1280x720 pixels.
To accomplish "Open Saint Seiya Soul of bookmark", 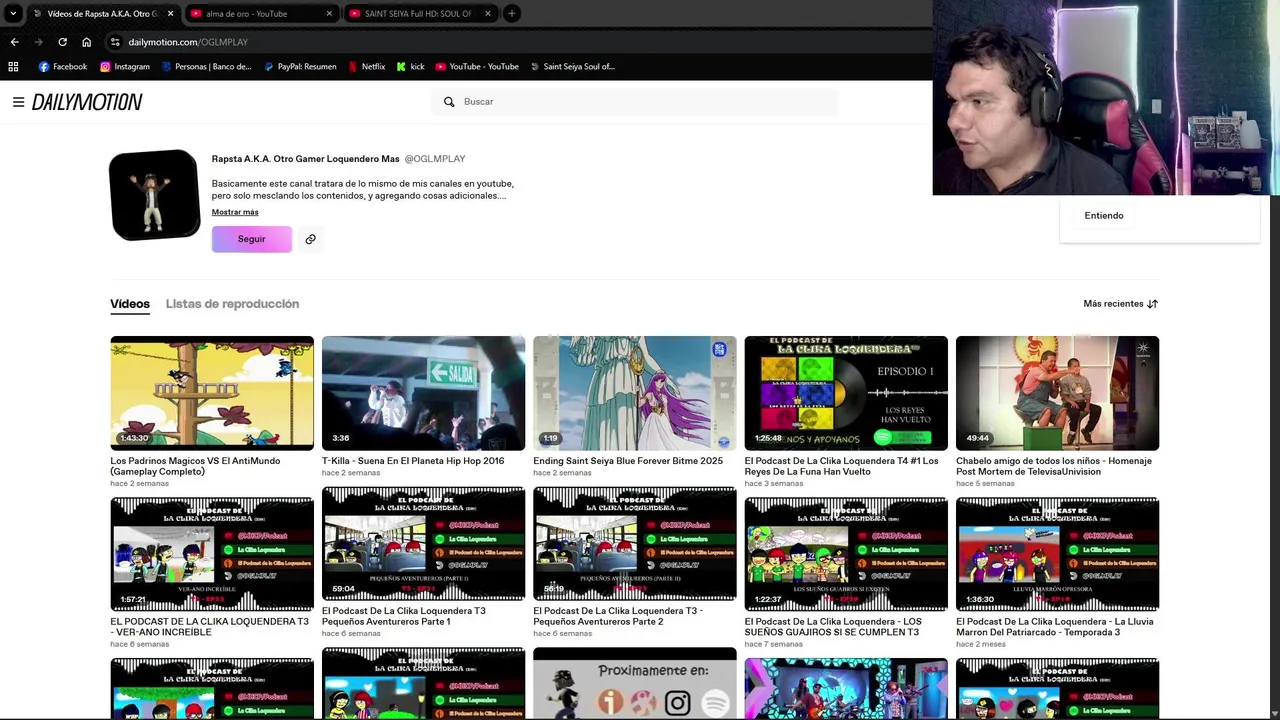I will coord(572,67).
